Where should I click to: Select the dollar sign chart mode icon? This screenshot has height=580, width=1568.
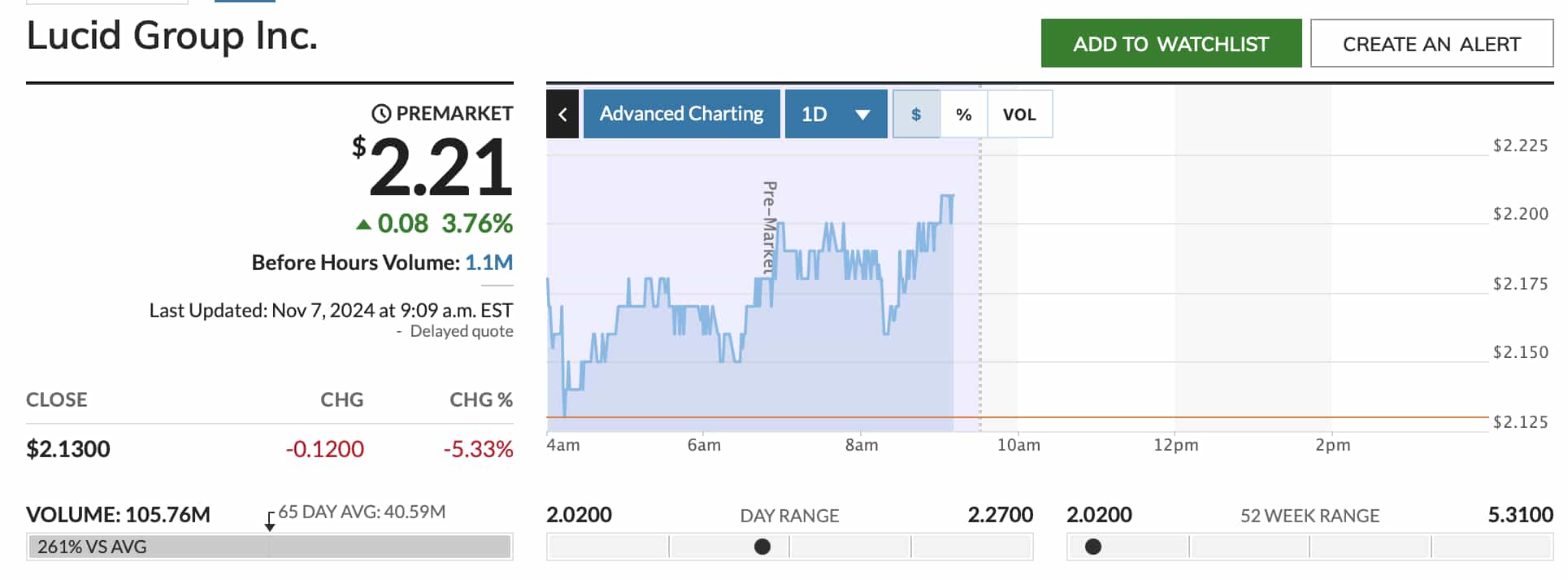(x=916, y=114)
